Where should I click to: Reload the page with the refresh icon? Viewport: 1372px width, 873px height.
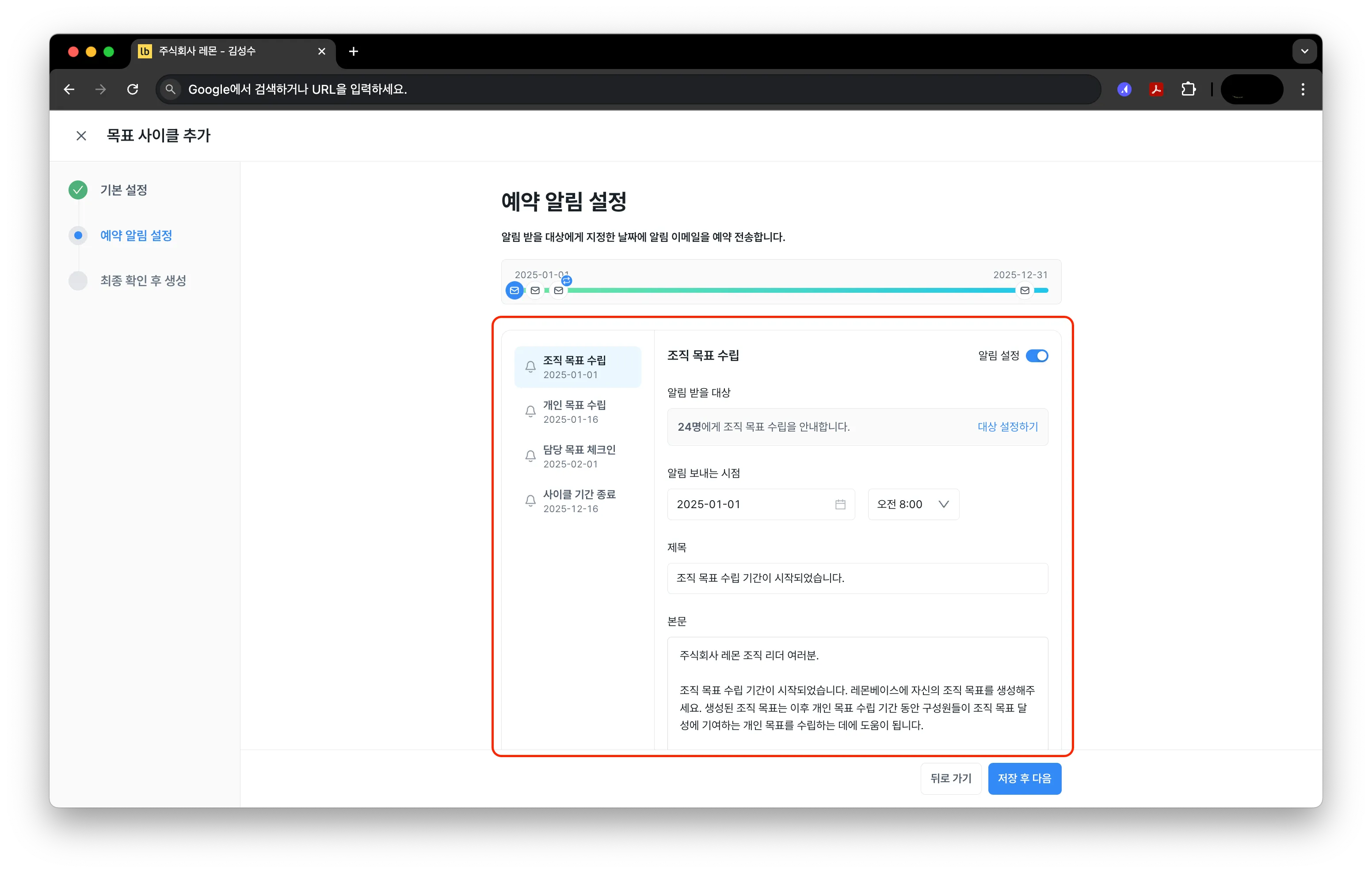133,89
